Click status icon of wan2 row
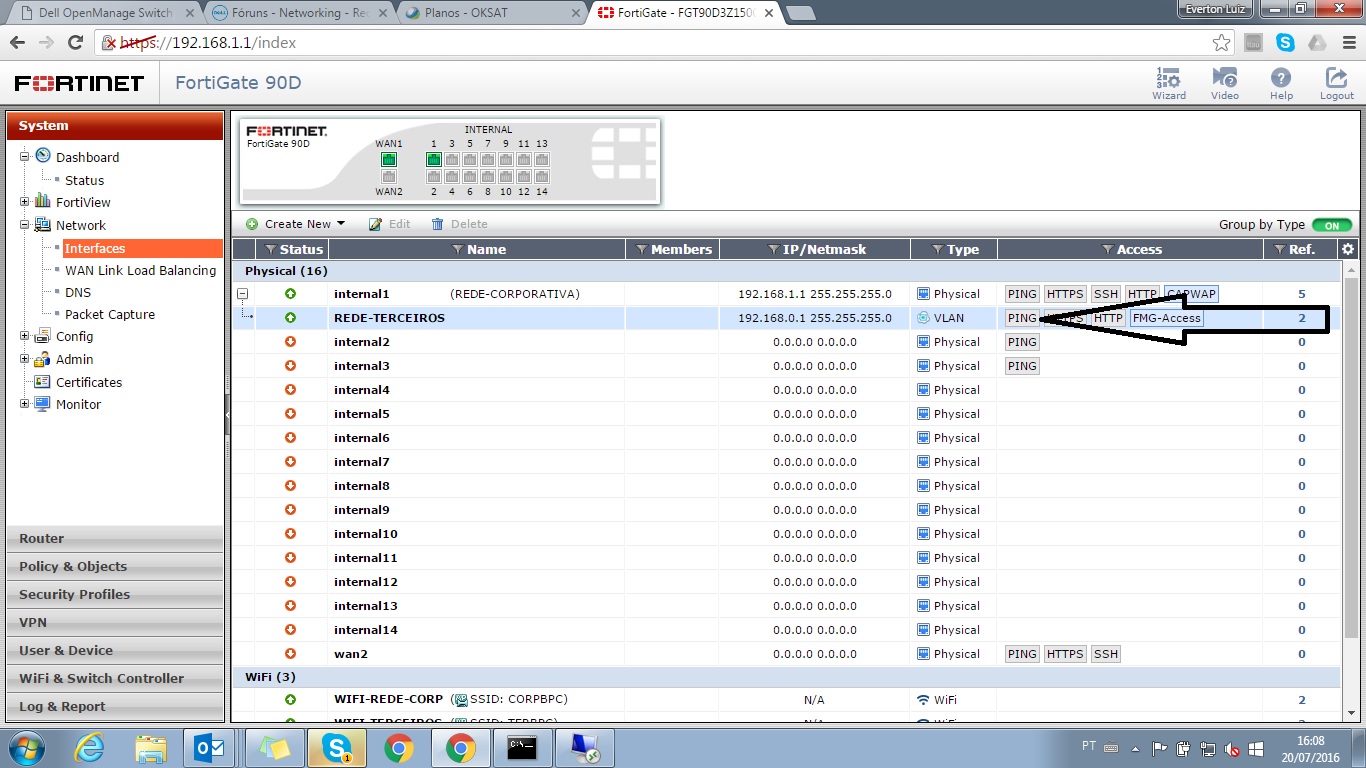The height and width of the screenshot is (768, 1366). (x=290, y=654)
